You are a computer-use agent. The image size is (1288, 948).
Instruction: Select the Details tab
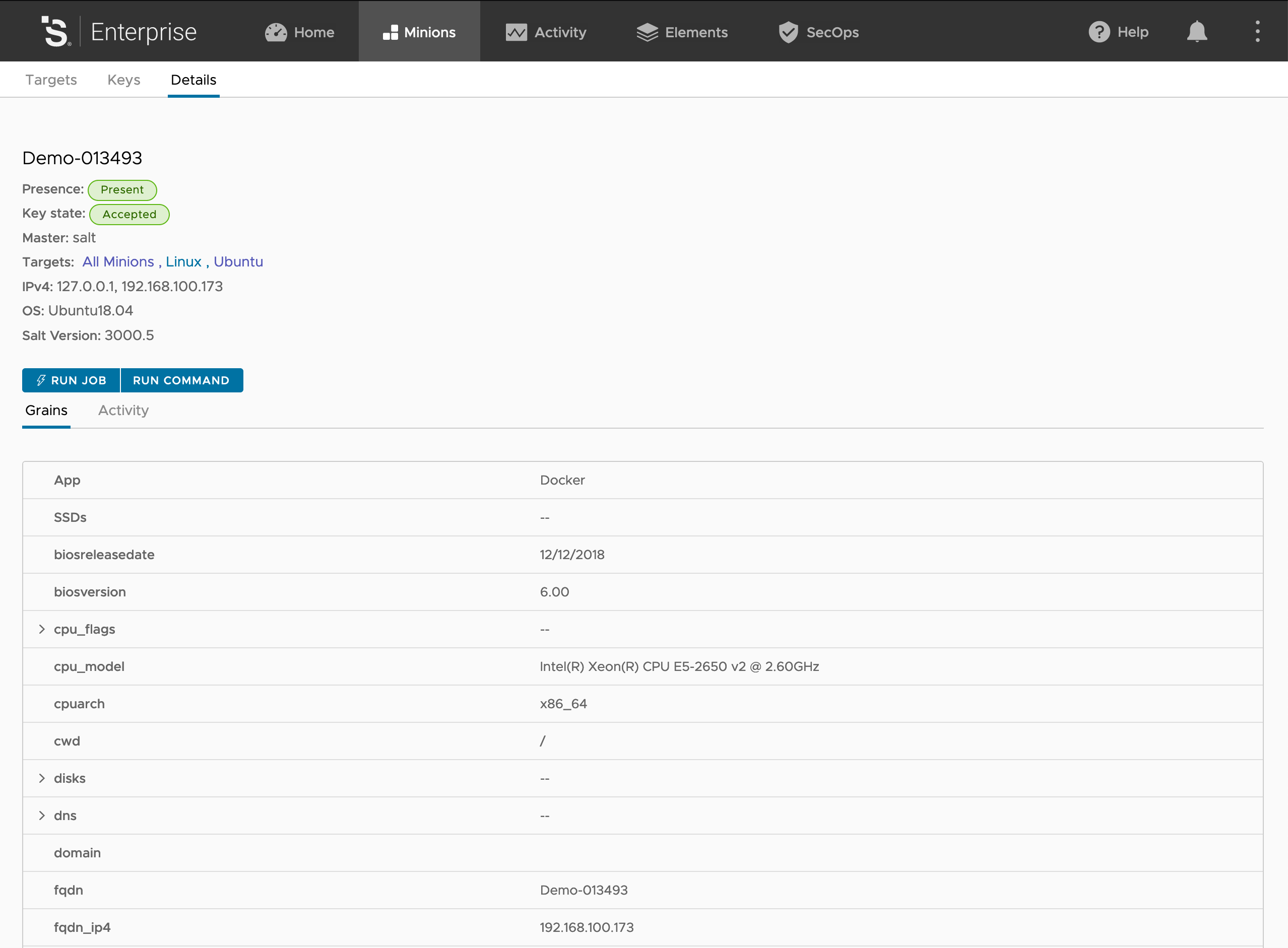(x=194, y=80)
